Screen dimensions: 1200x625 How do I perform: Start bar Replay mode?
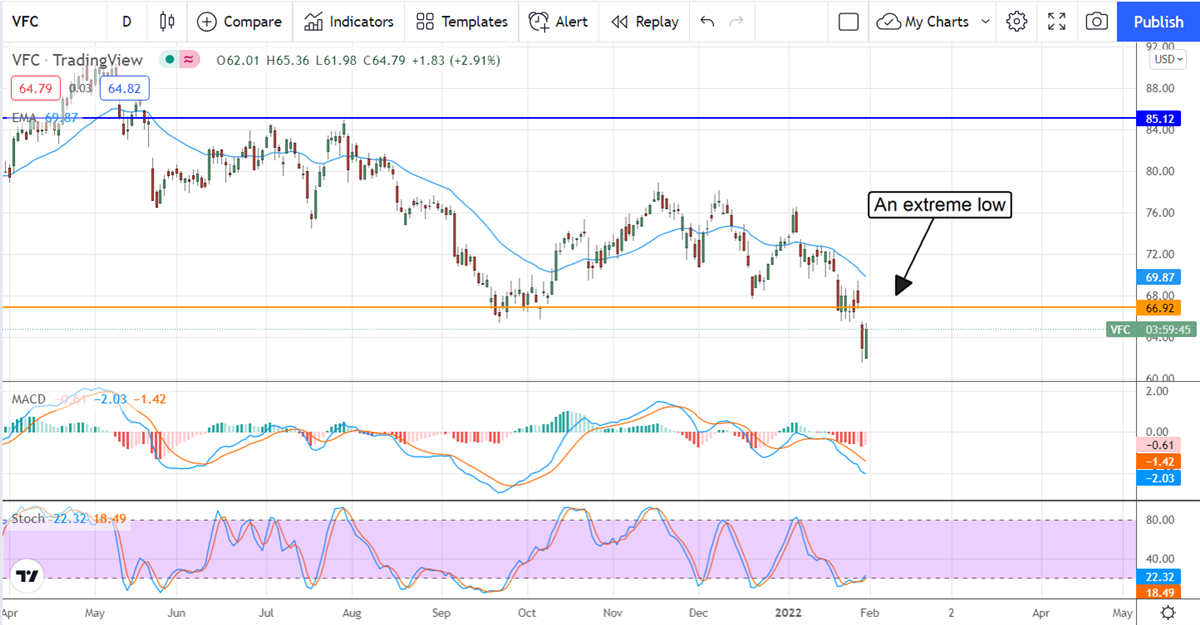644,21
